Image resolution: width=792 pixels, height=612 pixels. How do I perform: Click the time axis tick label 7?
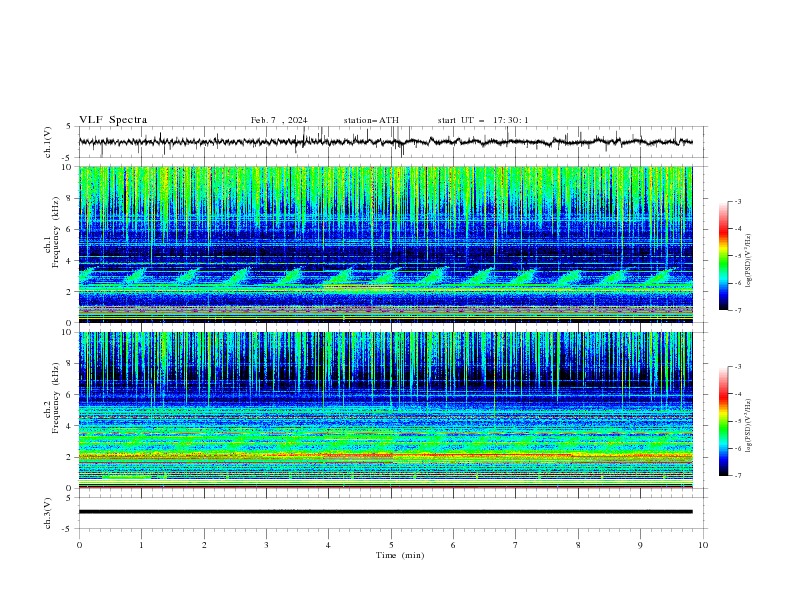coord(516,545)
